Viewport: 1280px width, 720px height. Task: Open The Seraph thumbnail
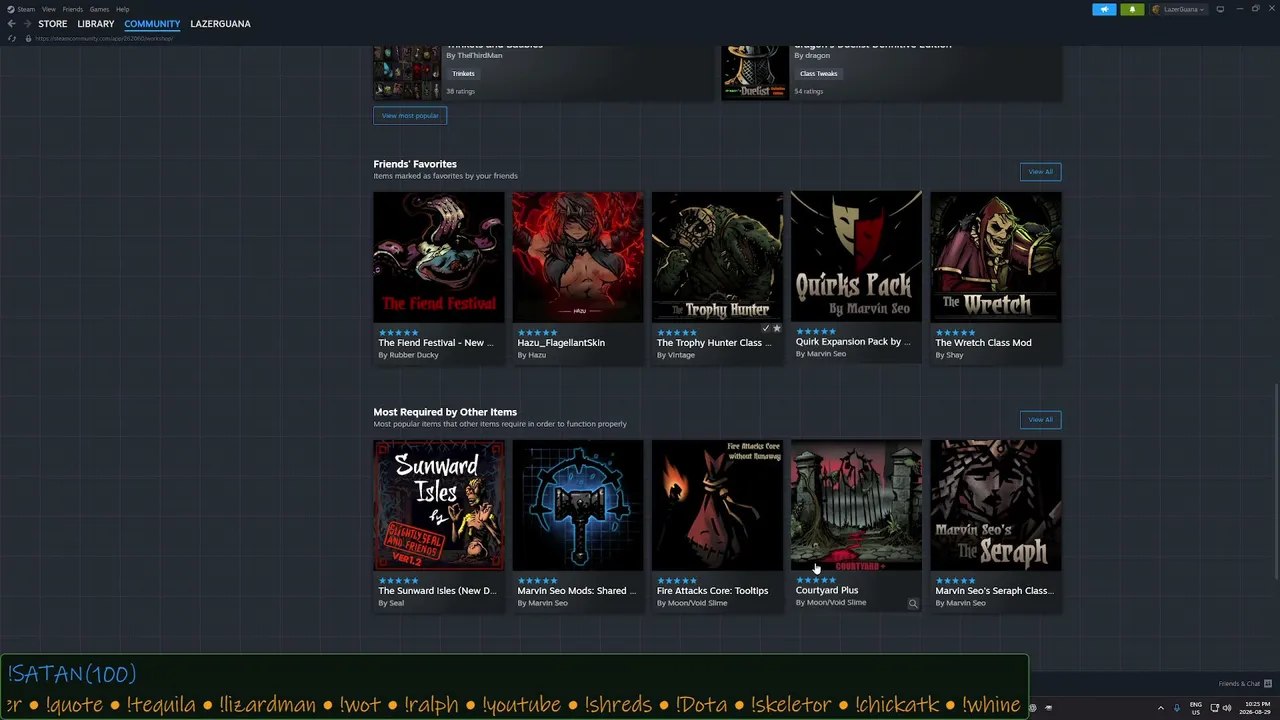click(996, 505)
